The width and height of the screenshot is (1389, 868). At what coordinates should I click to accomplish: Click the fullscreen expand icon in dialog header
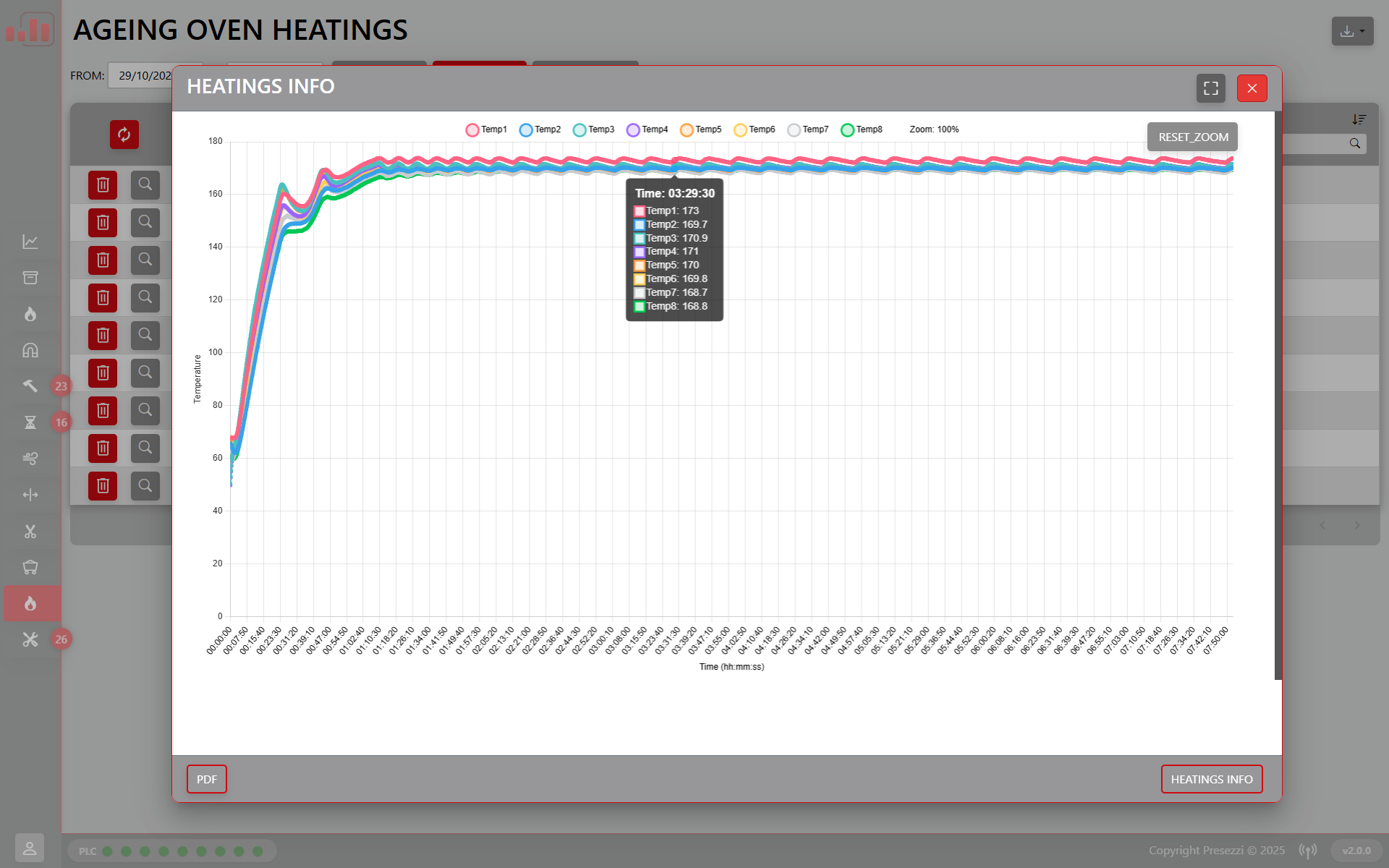pyautogui.click(x=1210, y=88)
